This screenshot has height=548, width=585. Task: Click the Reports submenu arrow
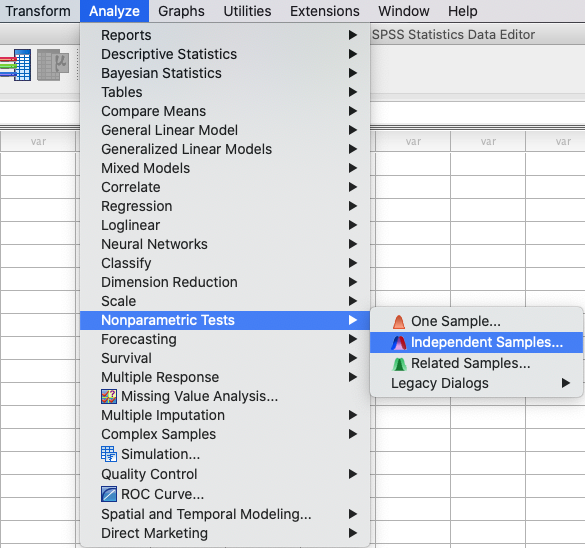[353, 35]
